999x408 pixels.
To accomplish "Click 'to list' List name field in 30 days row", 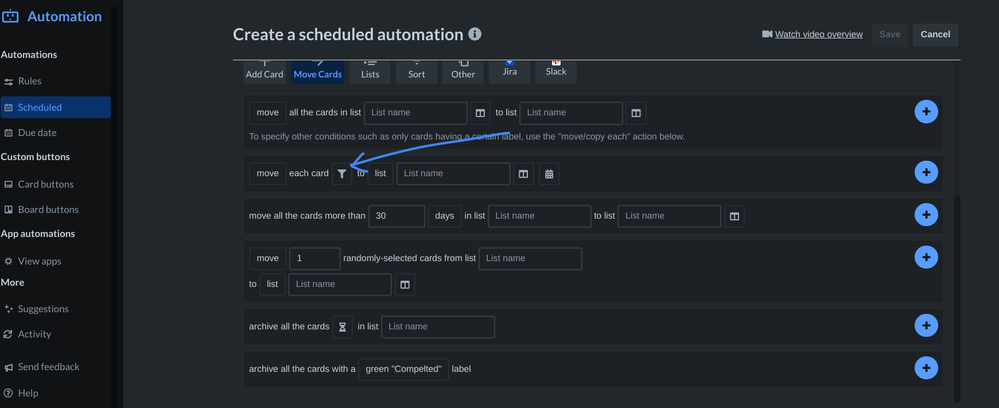I will click(669, 216).
